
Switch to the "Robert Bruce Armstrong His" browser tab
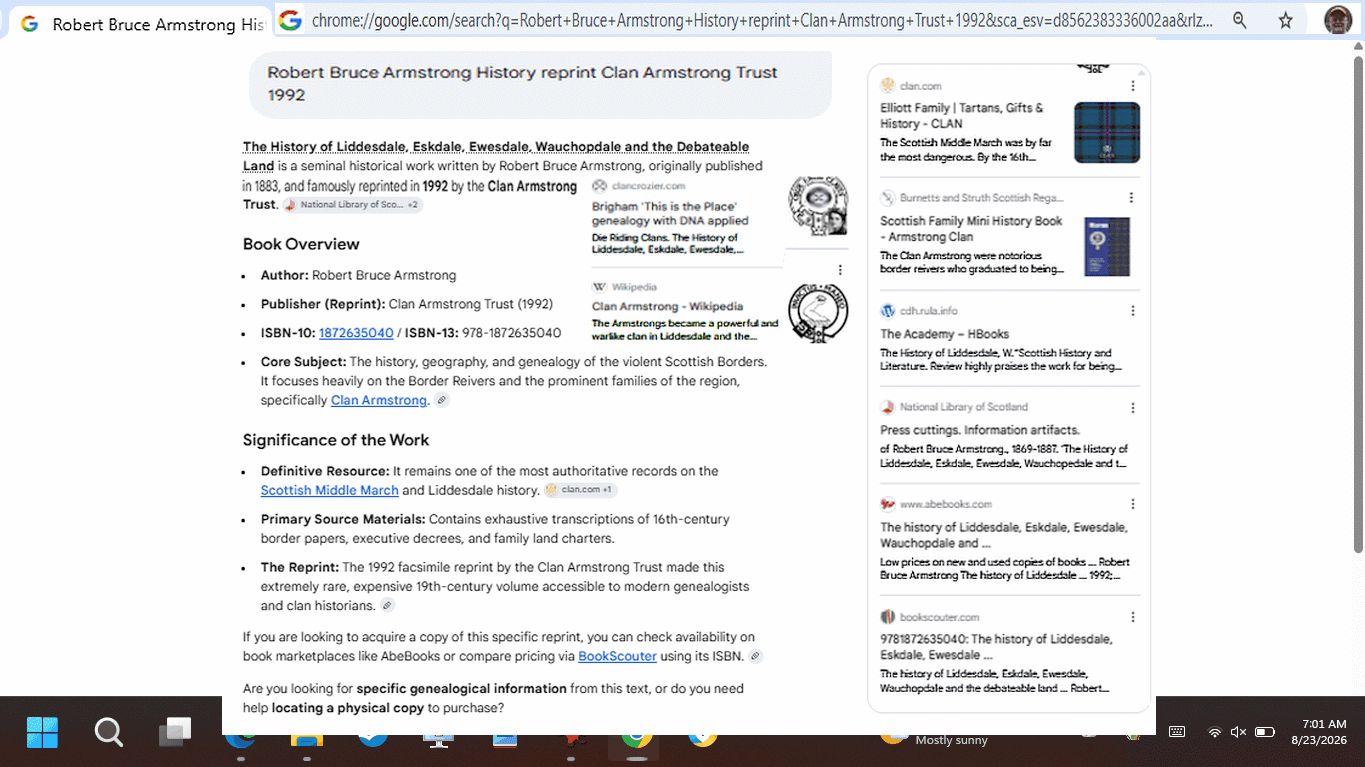(141, 24)
